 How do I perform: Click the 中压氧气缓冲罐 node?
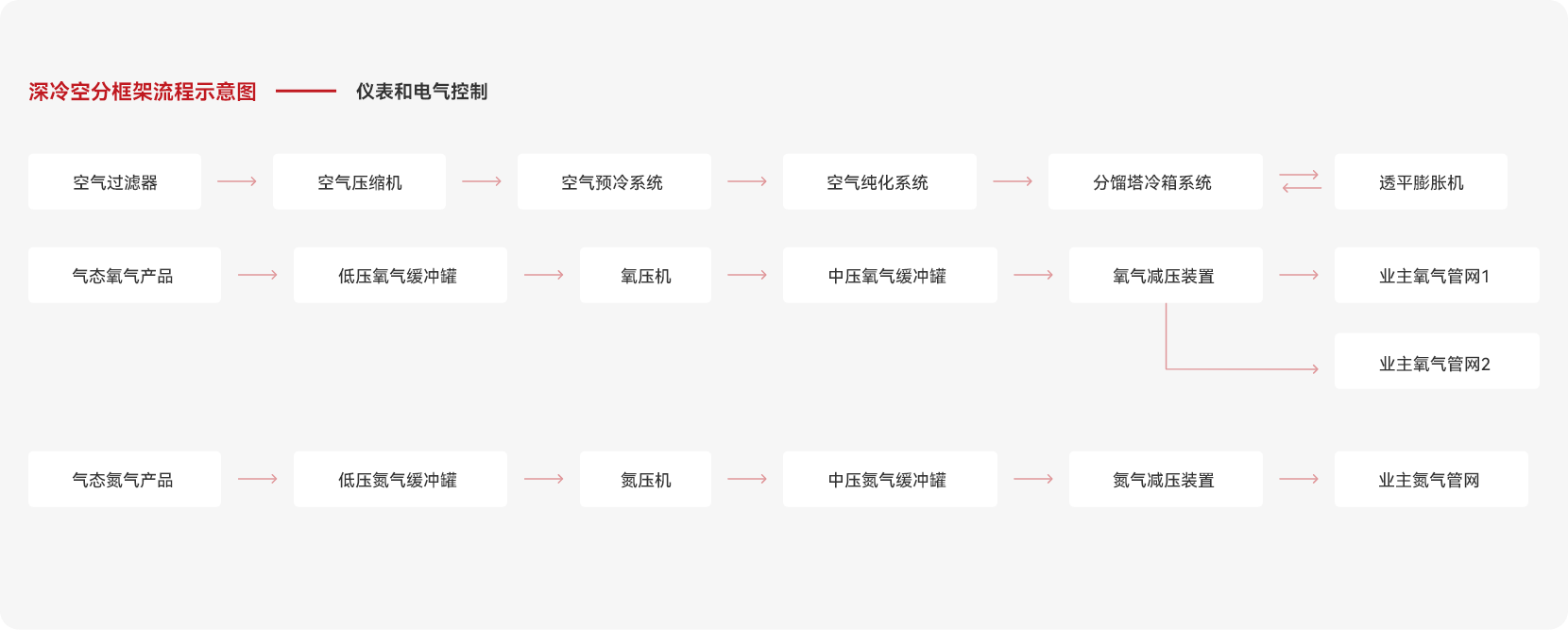pos(889,276)
